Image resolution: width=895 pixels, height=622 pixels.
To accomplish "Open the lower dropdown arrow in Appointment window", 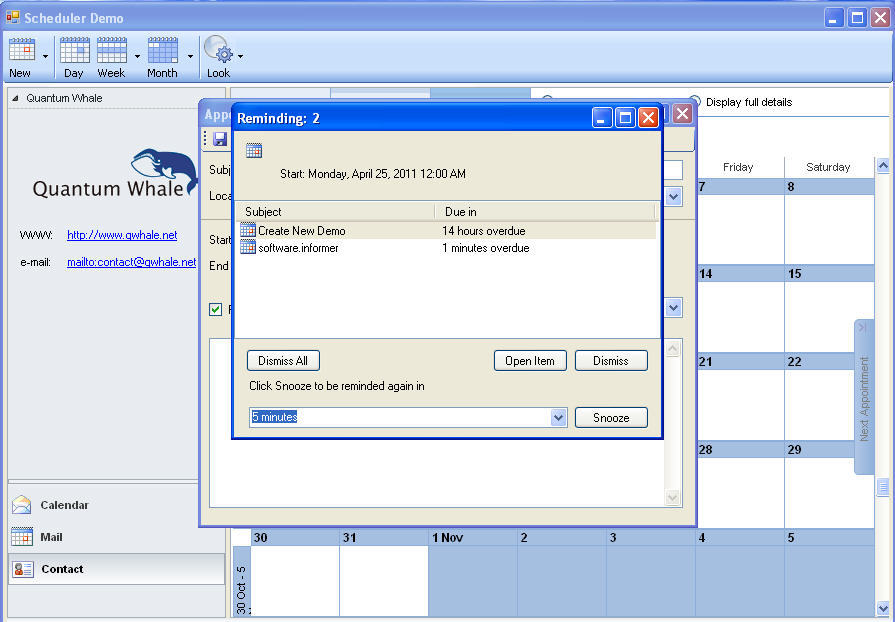I will 674,308.
